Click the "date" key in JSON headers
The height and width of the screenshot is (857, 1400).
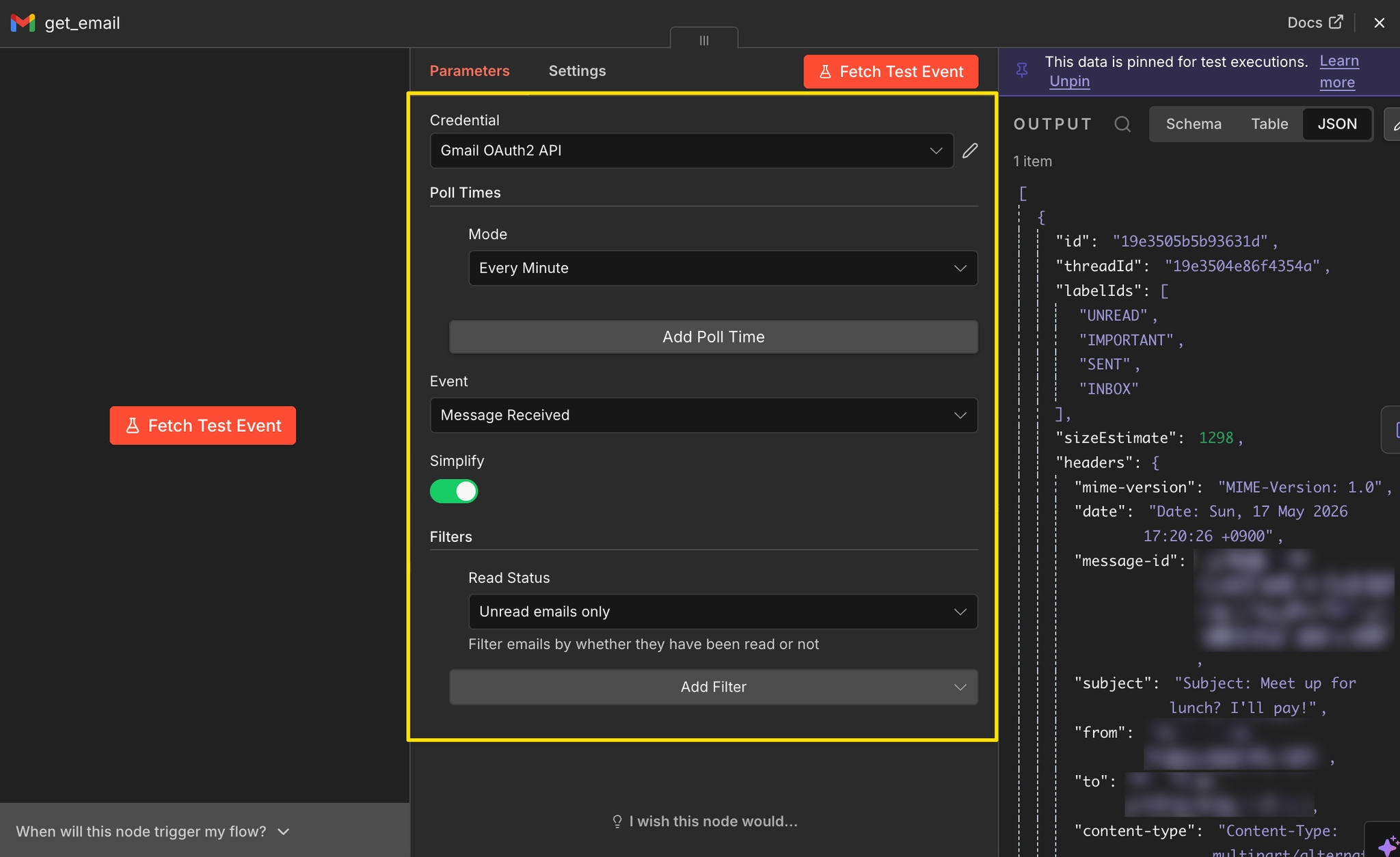pyautogui.click(x=1099, y=511)
